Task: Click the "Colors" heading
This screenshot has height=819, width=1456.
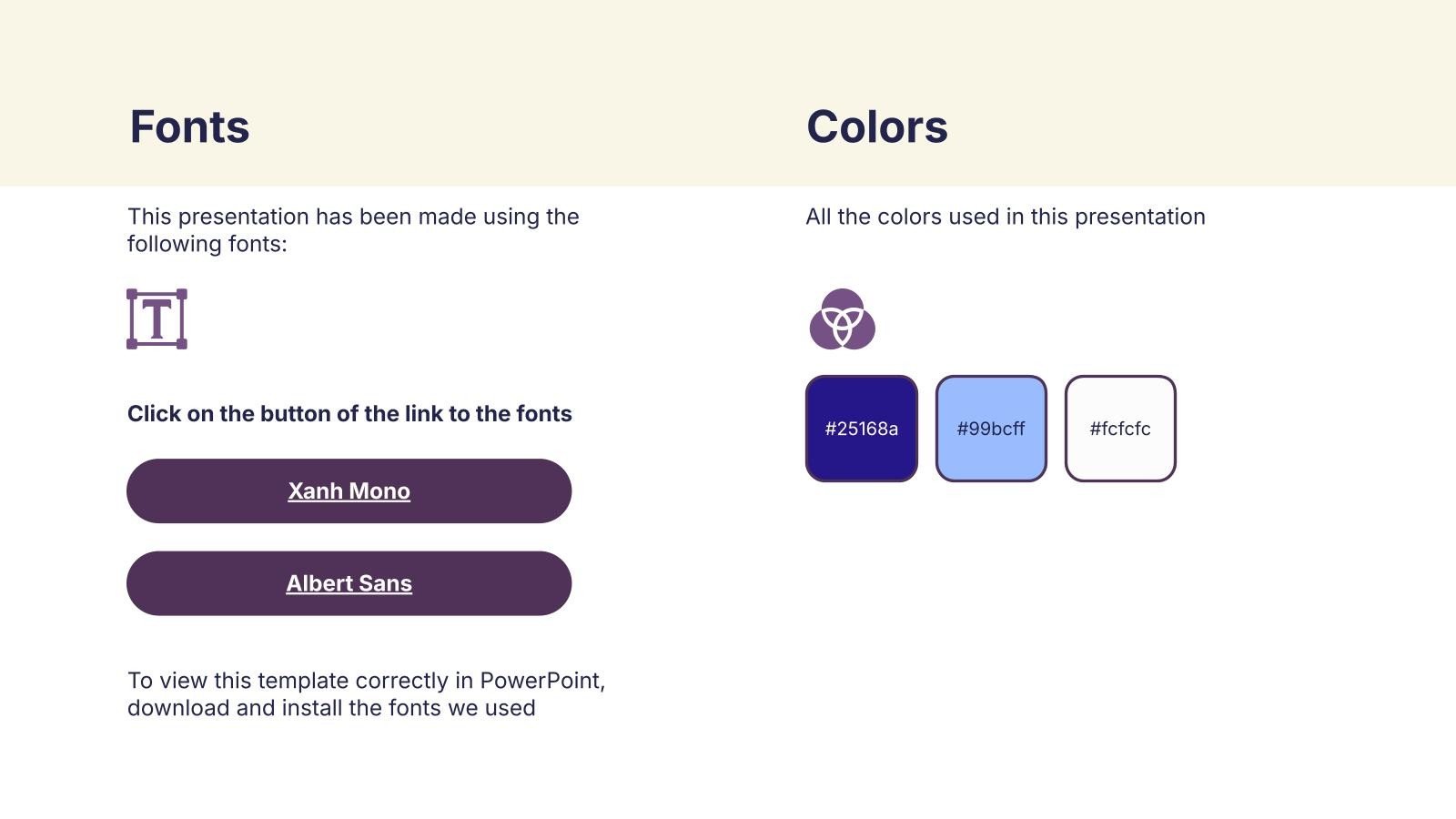Action: tap(876, 126)
